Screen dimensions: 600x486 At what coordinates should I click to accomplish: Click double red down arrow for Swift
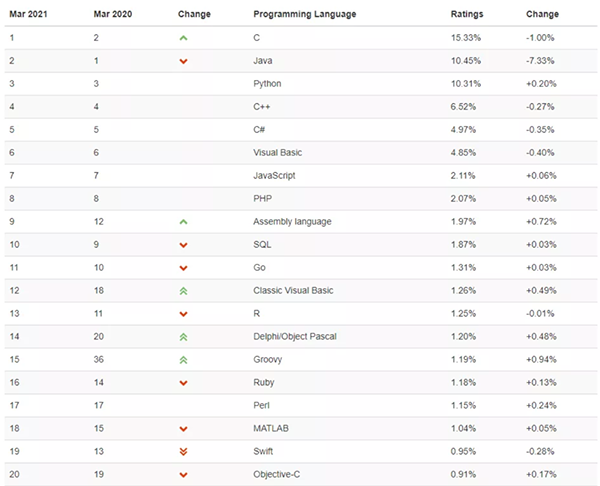(x=183, y=452)
